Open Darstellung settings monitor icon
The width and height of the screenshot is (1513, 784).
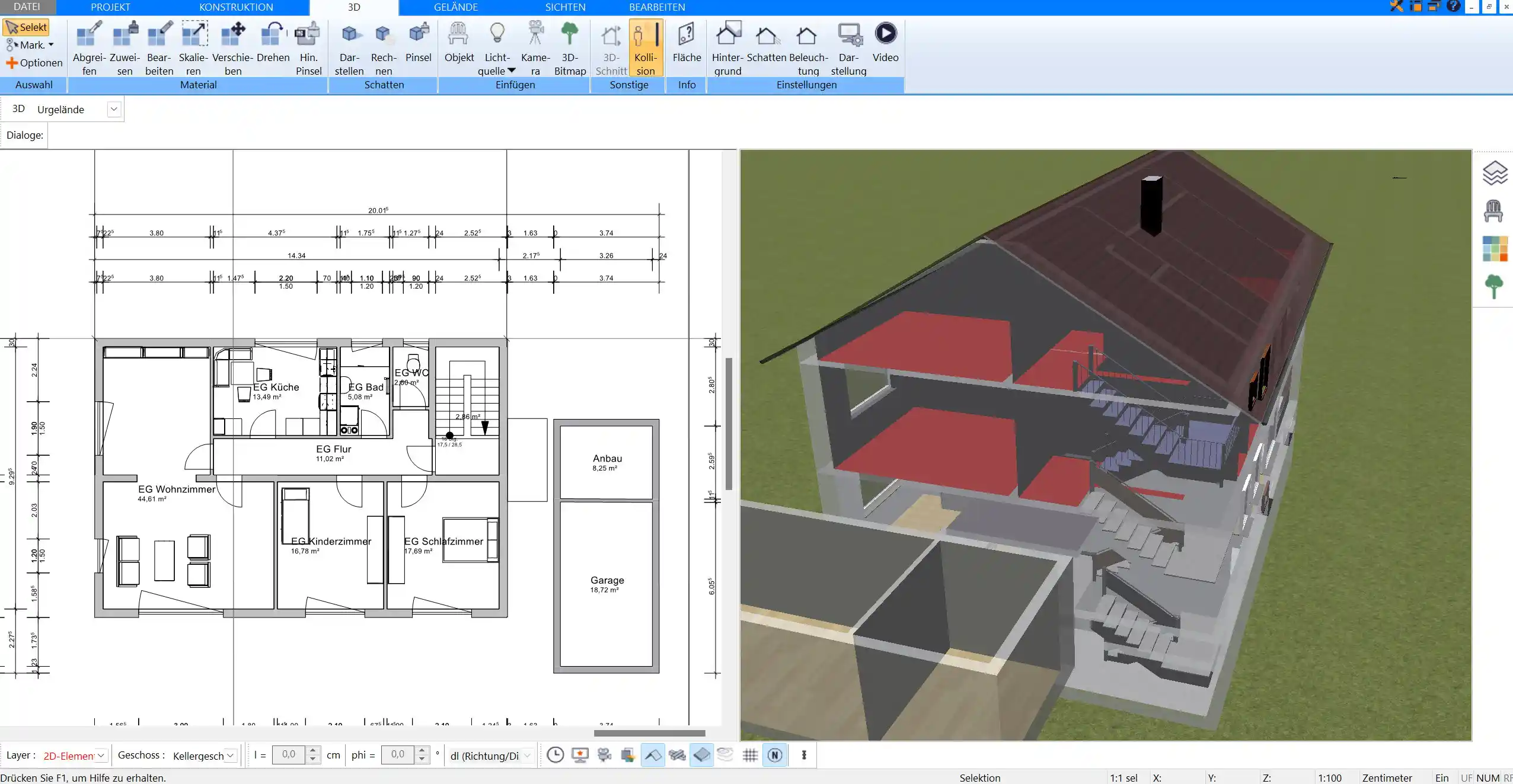[x=848, y=48]
